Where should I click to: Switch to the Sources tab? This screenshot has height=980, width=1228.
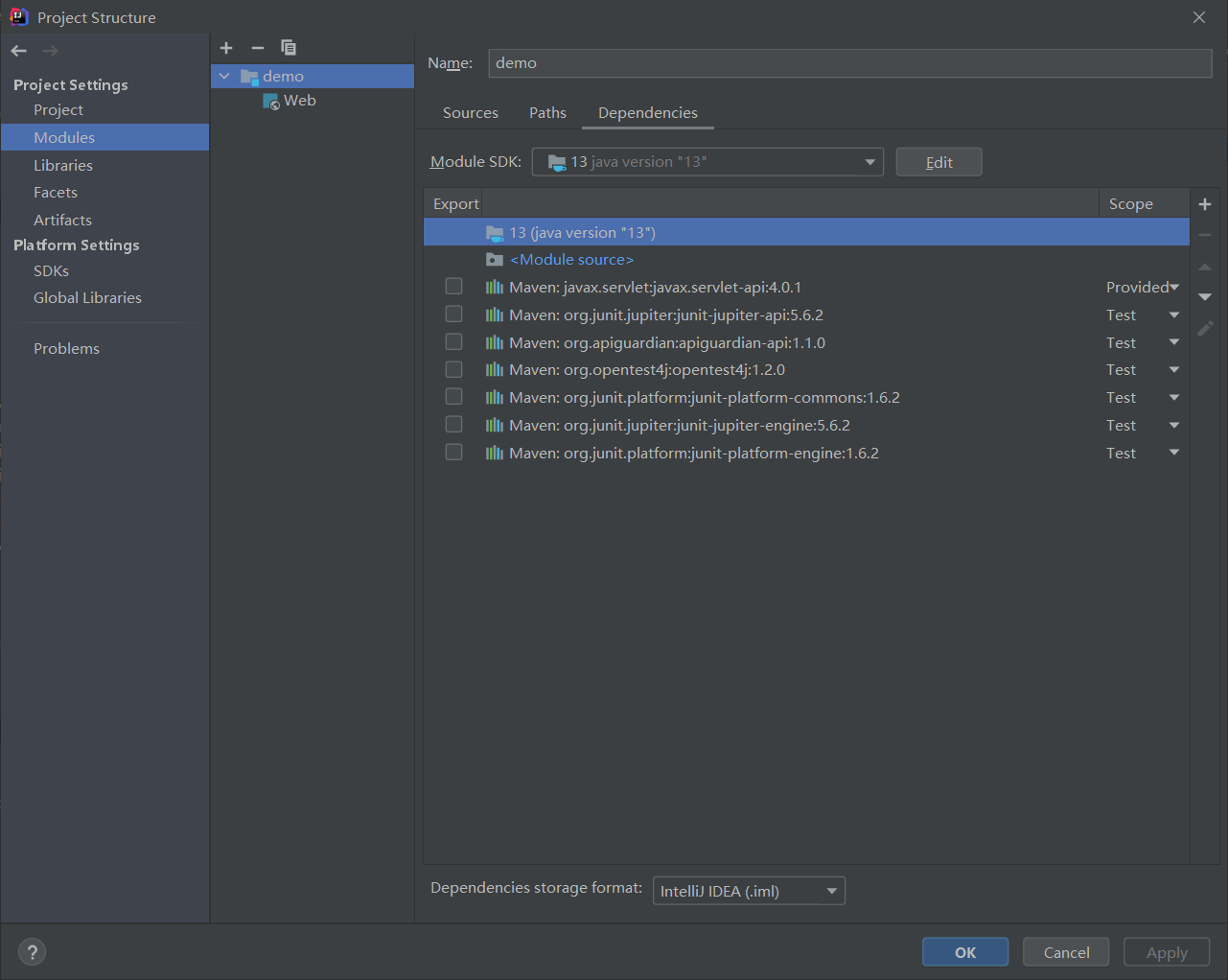471,113
